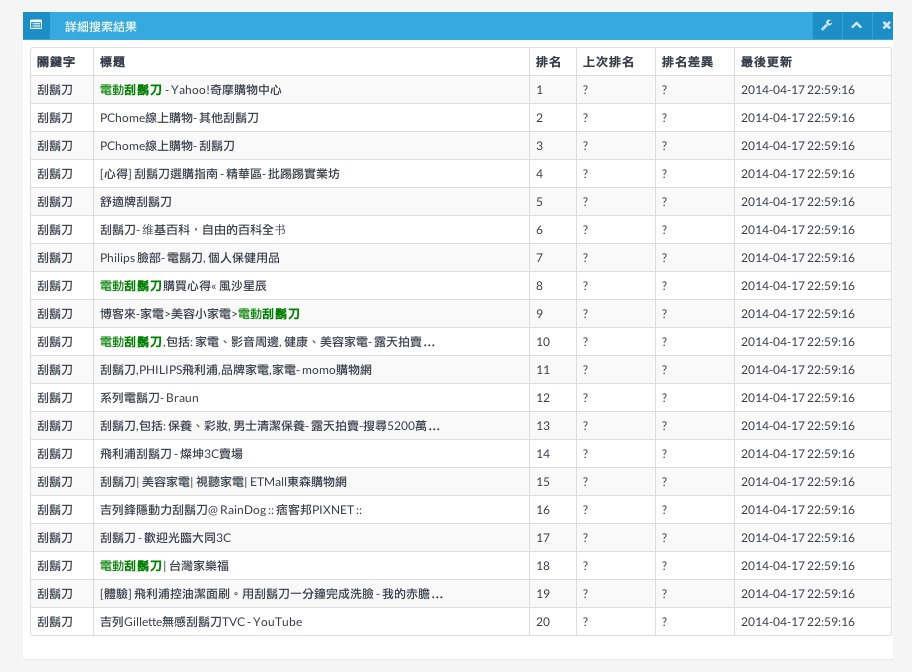The image size is (912, 672).
Task: Select 系列電鬍刀- Braun title
Action: tap(149, 397)
